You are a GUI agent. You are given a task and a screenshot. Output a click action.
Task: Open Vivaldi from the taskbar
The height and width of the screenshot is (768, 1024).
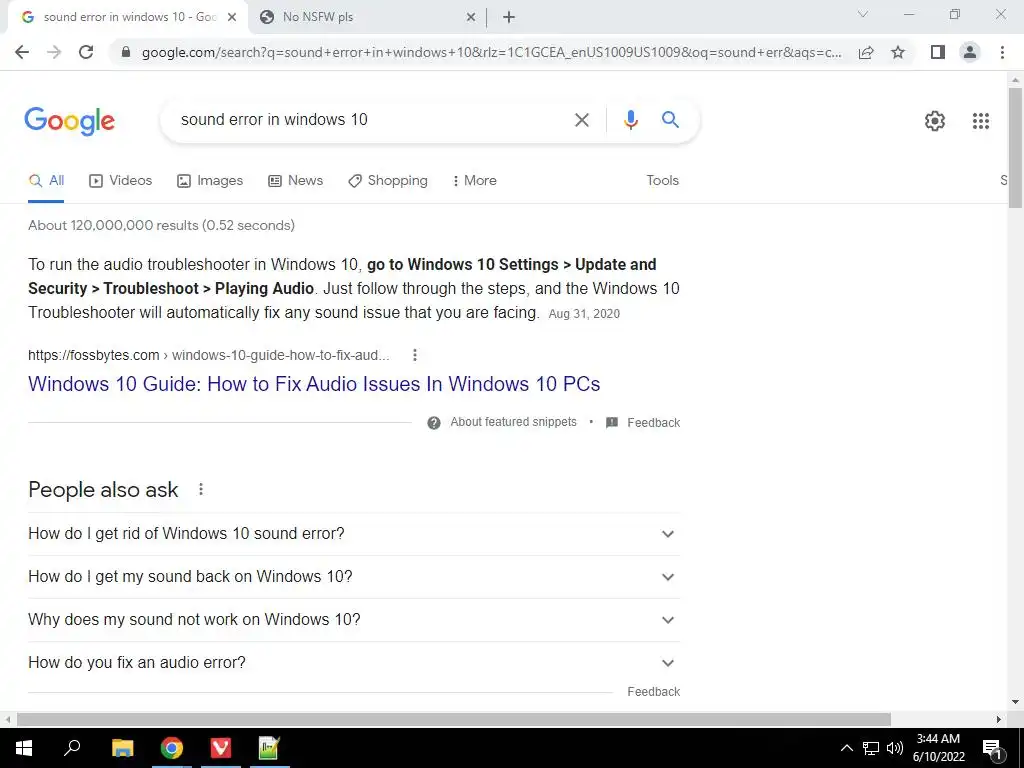coord(221,748)
